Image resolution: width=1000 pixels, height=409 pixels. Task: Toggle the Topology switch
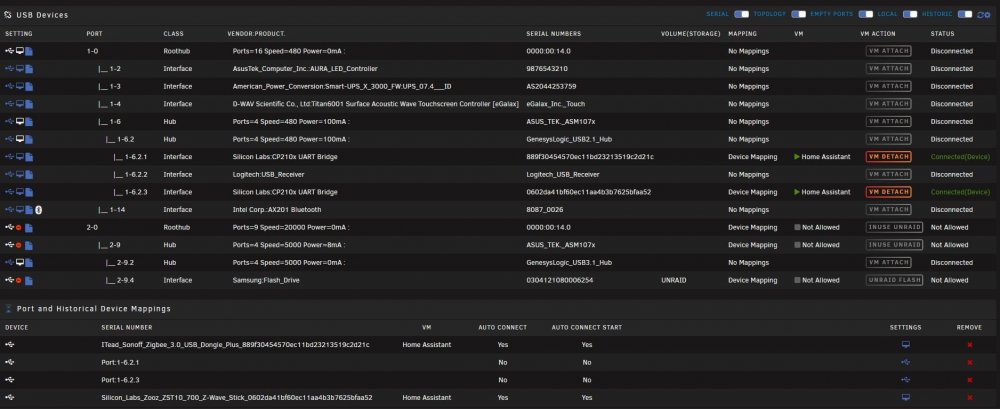[798, 14]
